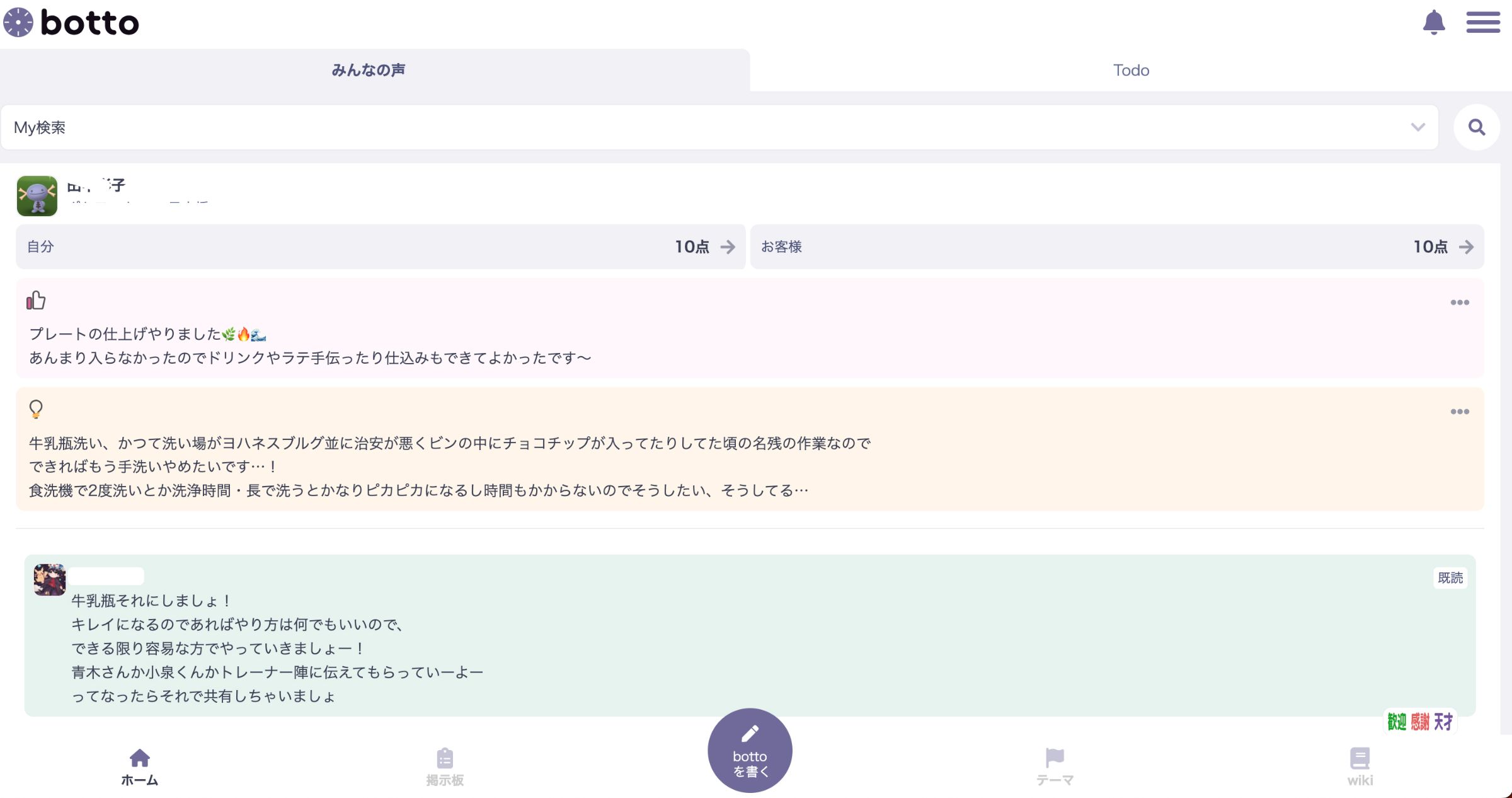This screenshot has width=1512, height=798.
Task: Open お客様 score via its arrow
Action: [x=1469, y=247]
